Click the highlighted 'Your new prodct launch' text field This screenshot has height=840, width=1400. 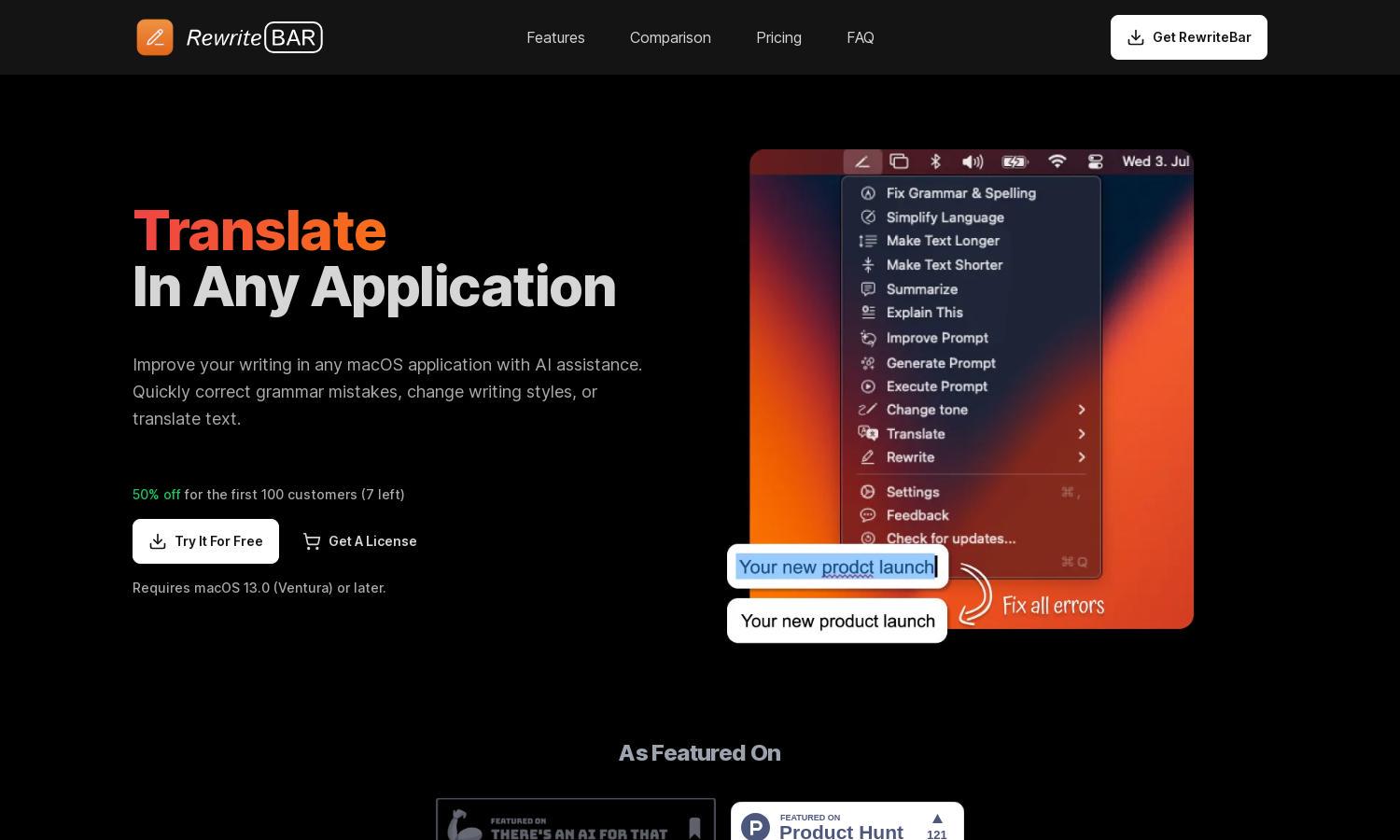pyautogui.click(x=837, y=567)
